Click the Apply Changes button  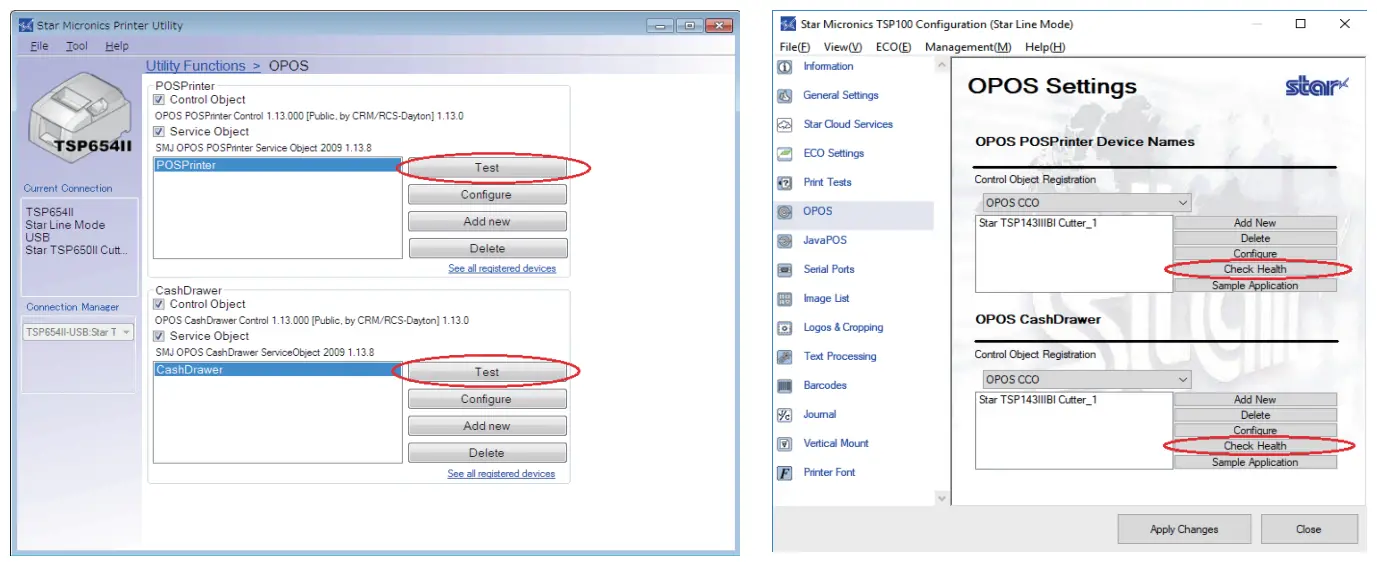point(1184,529)
